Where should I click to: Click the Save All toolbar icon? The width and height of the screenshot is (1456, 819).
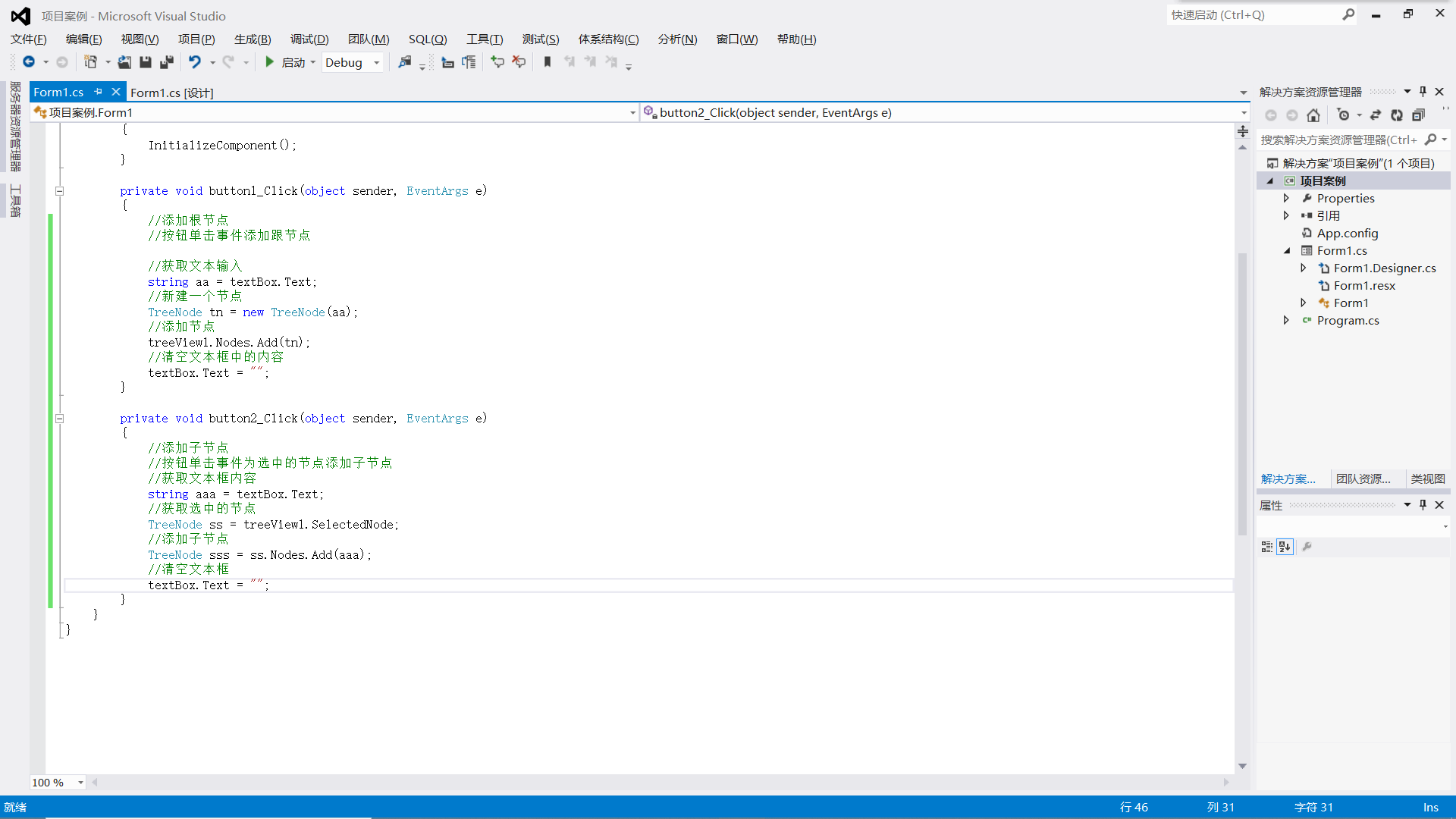(167, 62)
